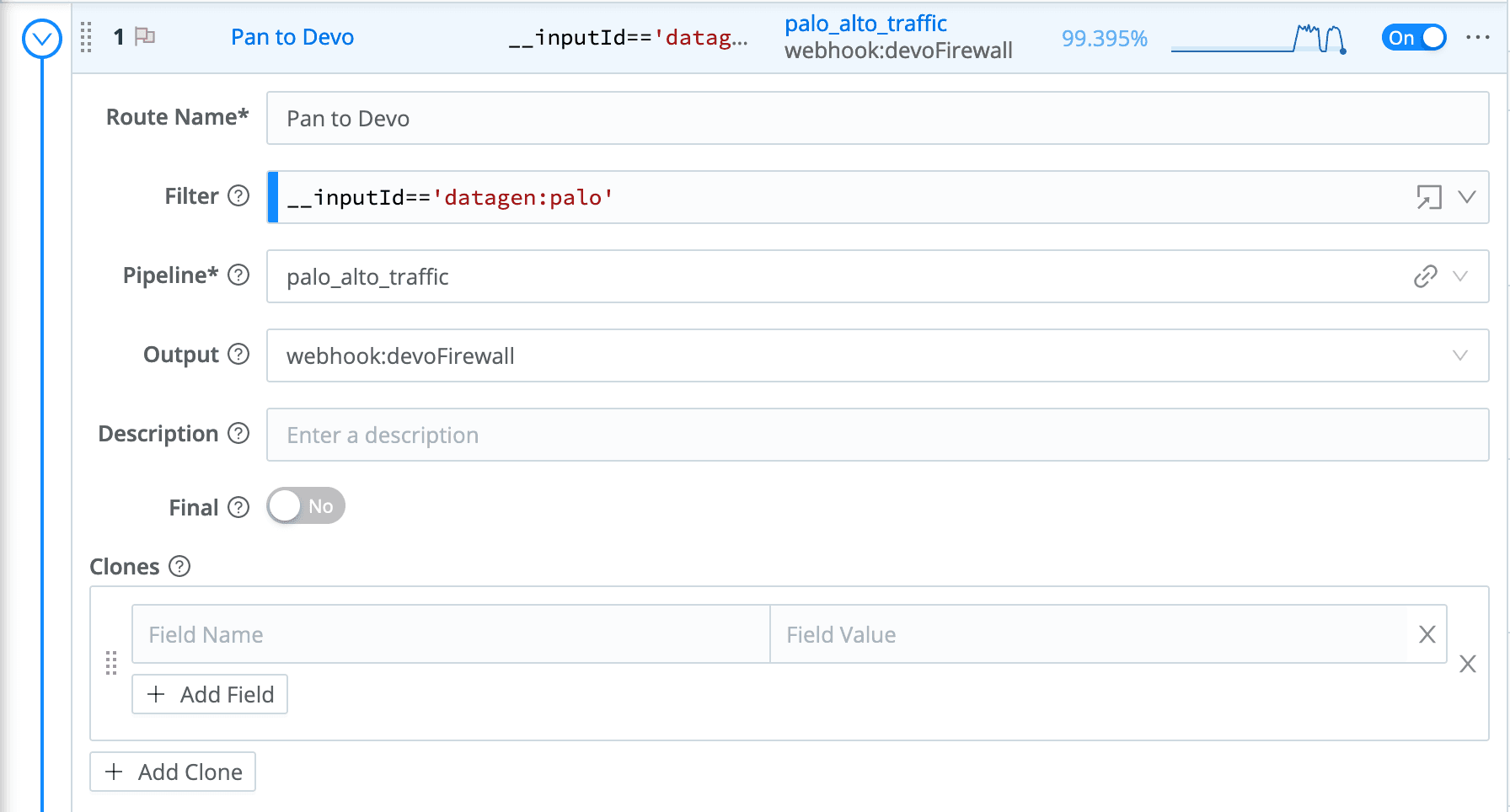Remove the clone field row
Image resolution: width=1510 pixels, height=812 pixels.
click(1427, 634)
